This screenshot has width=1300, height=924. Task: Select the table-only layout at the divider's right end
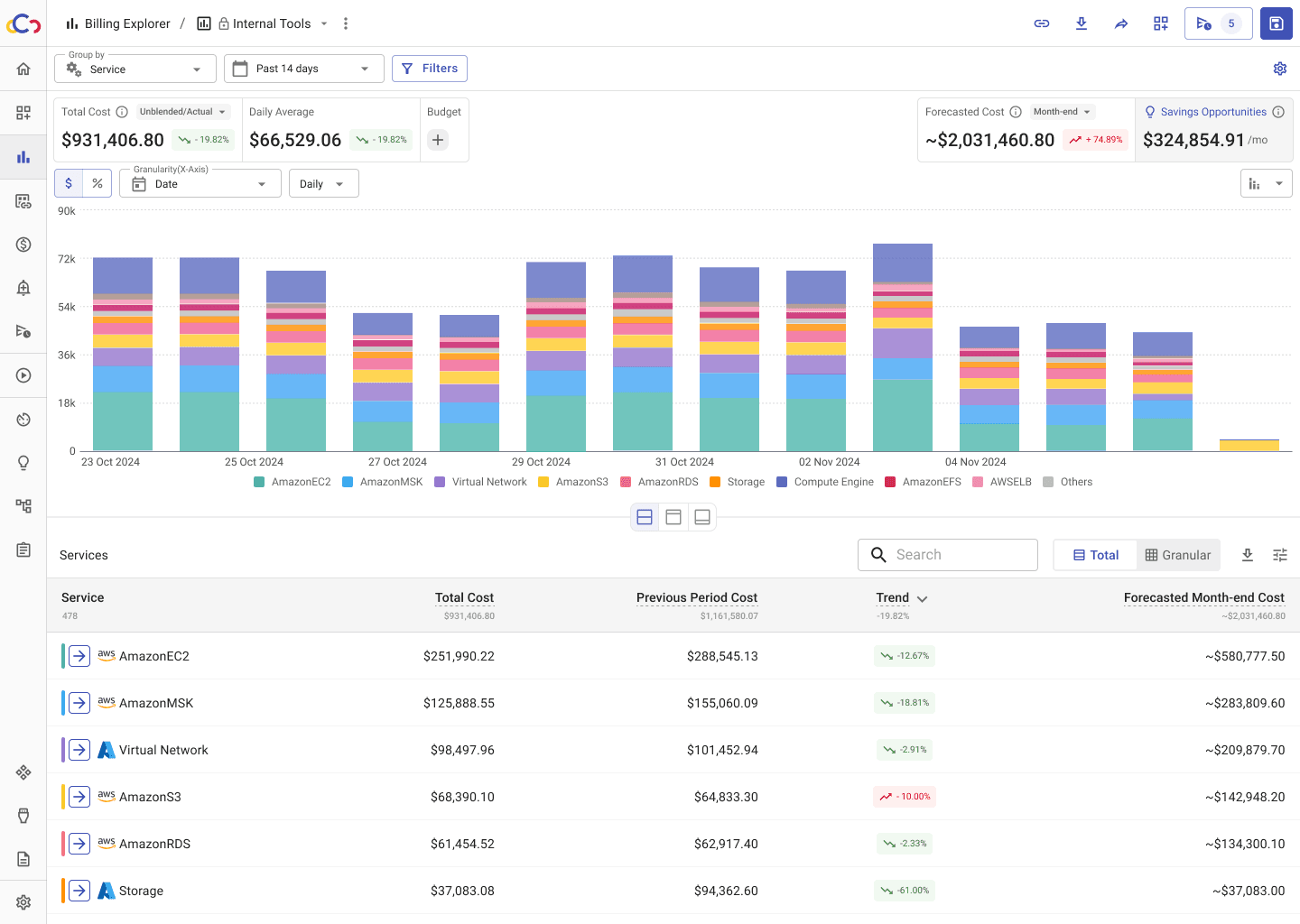[702, 517]
